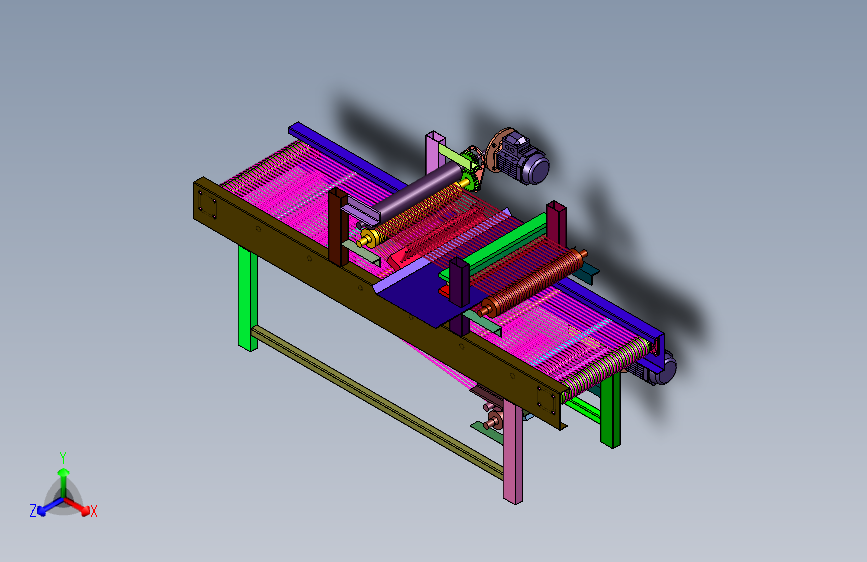Select the olive lower cross brace
The width and height of the screenshot is (867, 562).
(377, 402)
